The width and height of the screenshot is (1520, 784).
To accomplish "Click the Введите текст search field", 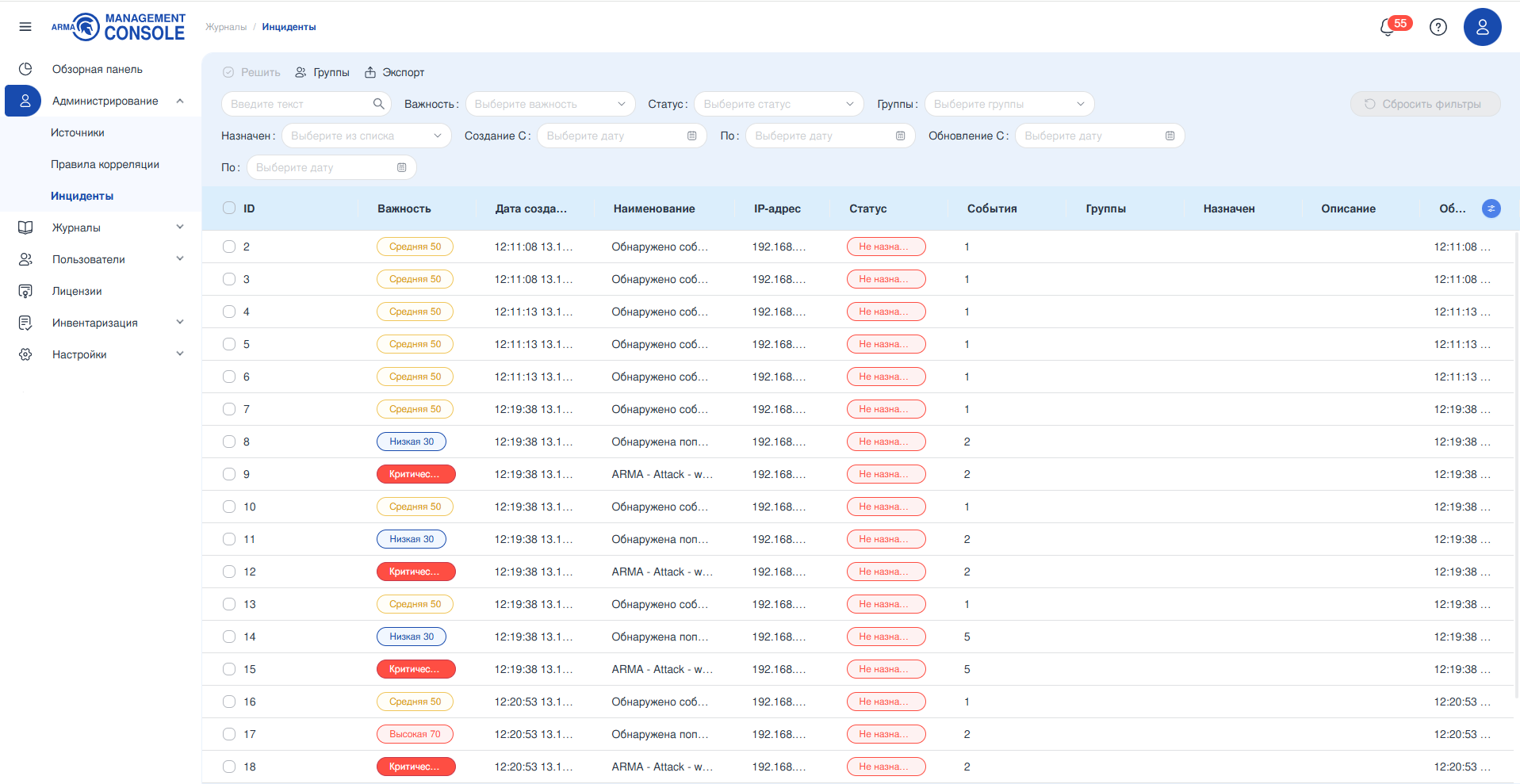I will [x=297, y=104].
